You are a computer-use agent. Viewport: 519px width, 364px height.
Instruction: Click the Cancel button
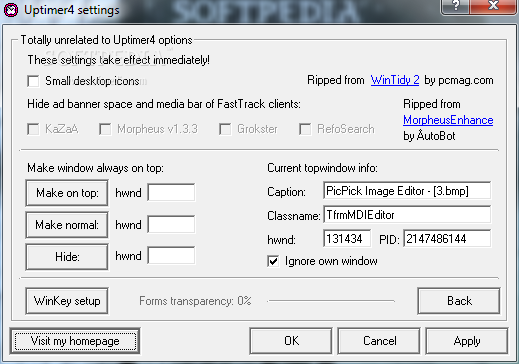(379, 341)
